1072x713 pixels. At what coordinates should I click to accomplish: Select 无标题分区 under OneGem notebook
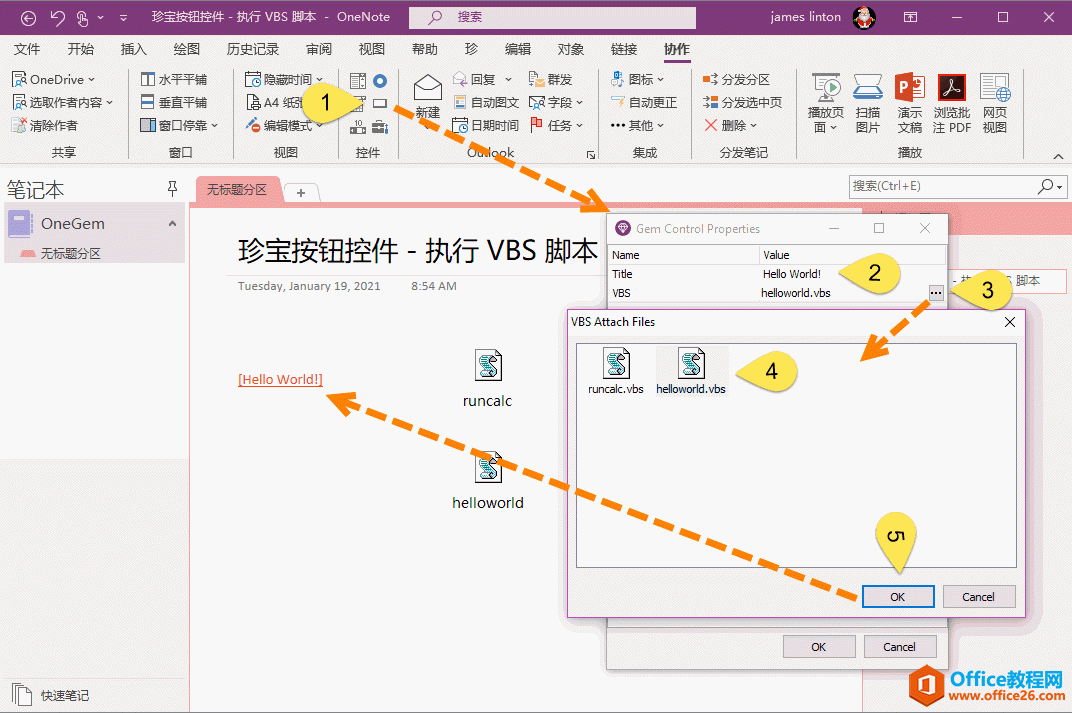click(70, 254)
